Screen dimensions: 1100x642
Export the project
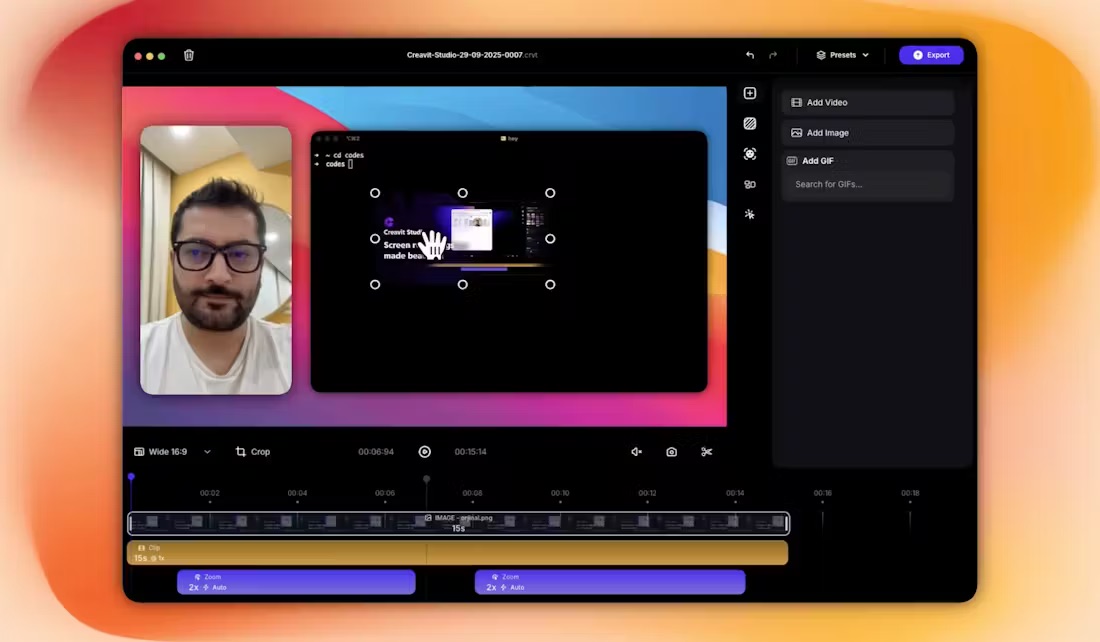point(930,55)
